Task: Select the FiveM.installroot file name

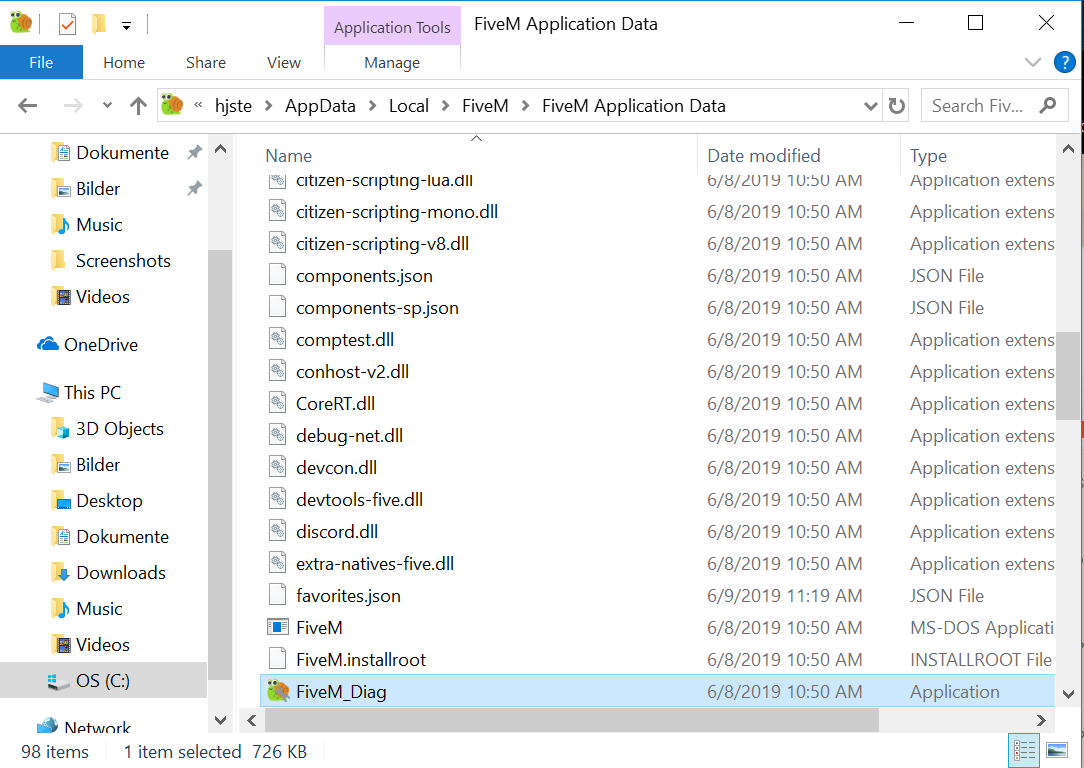Action: [361, 659]
